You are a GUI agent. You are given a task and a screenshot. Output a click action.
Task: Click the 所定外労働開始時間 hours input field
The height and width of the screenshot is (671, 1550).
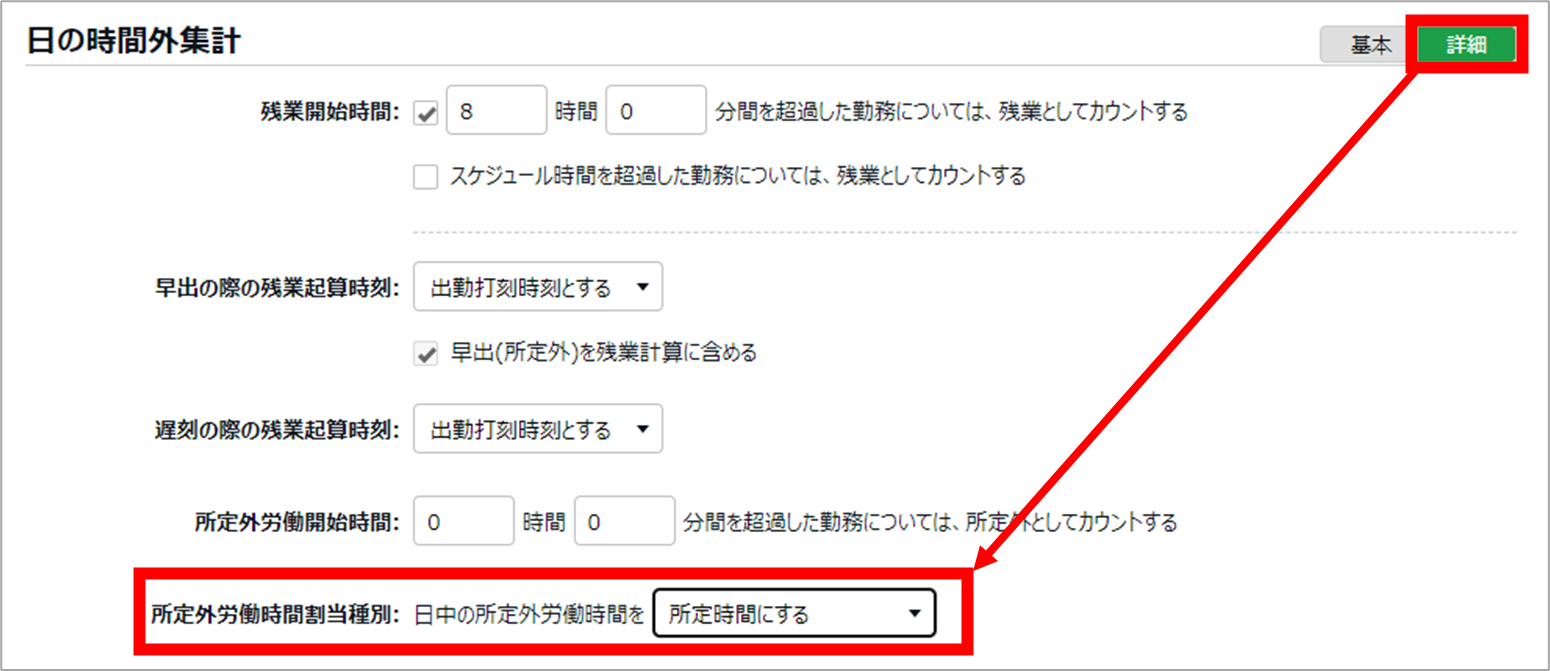(463, 522)
